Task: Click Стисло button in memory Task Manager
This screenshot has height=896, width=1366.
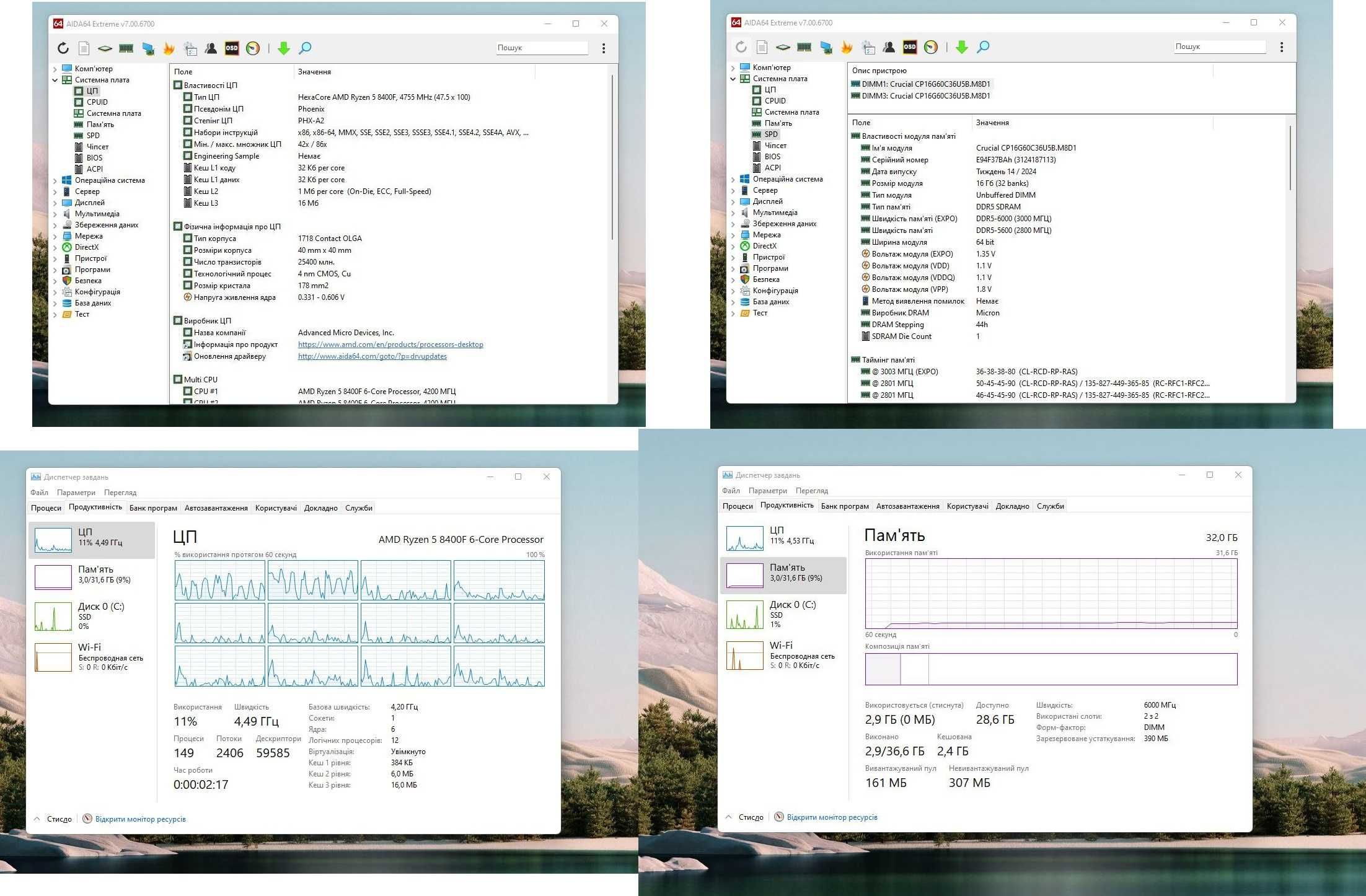Action: [751, 817]
